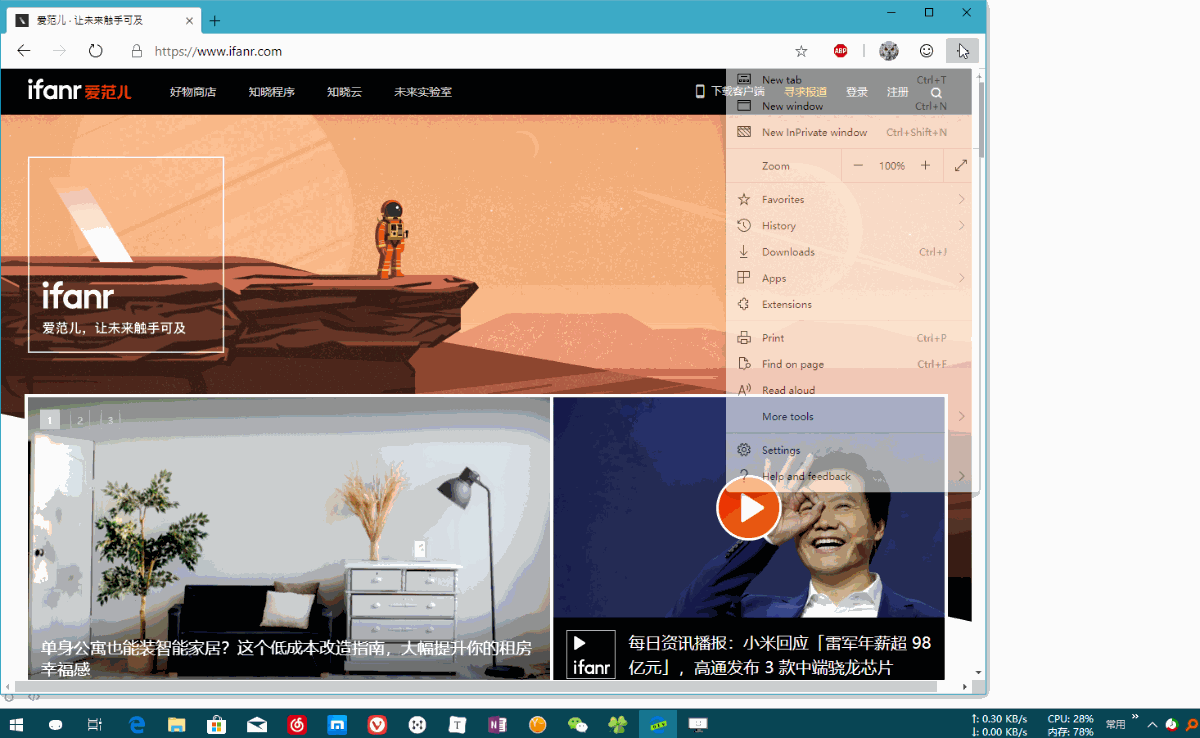Open the green clover app on taskbar
The height and width of the screenshot is (738, 1200).
point(618,724)
